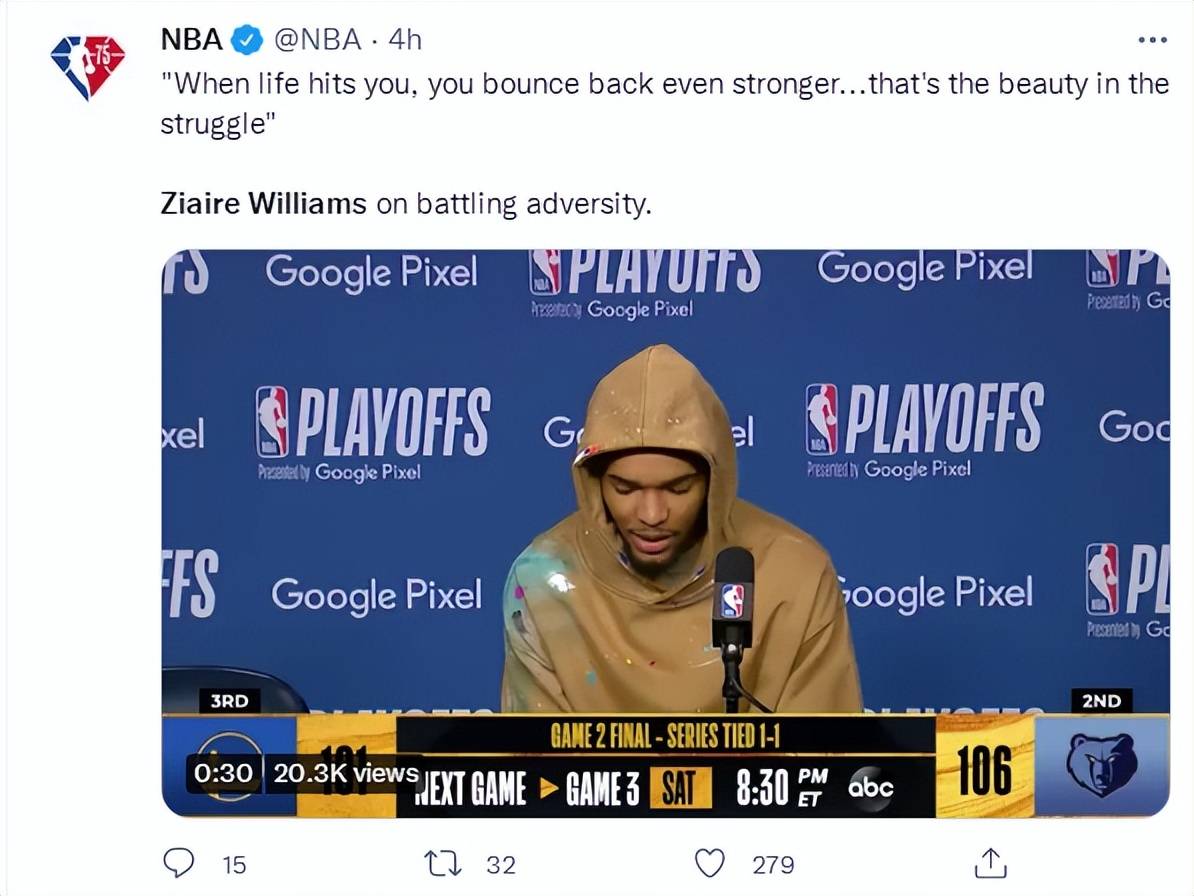View the 32 retweets count
The height and width of the screenshot is (896, 1194).
click(501, 865)
